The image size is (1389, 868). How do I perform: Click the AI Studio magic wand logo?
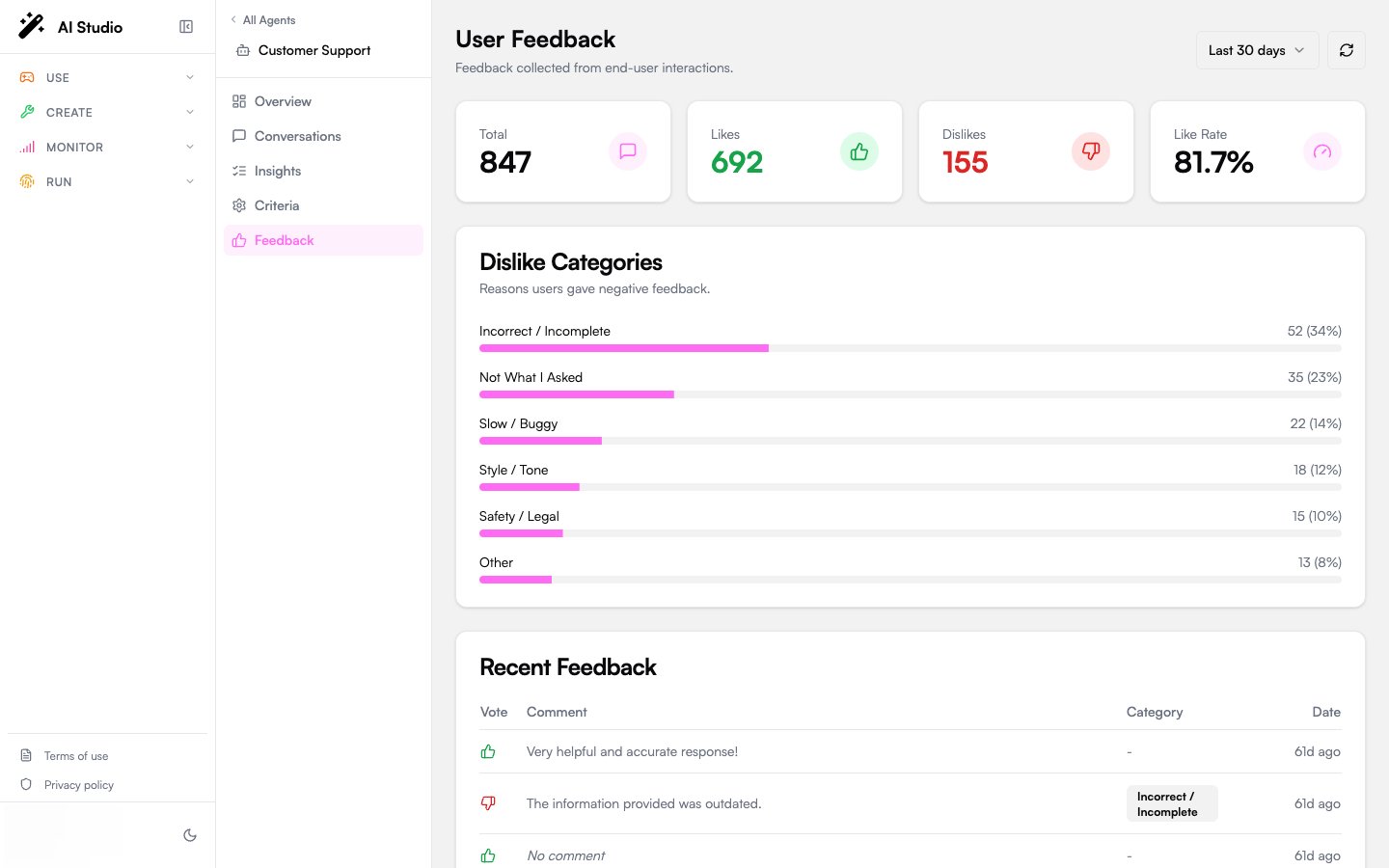tap(31, 26)
